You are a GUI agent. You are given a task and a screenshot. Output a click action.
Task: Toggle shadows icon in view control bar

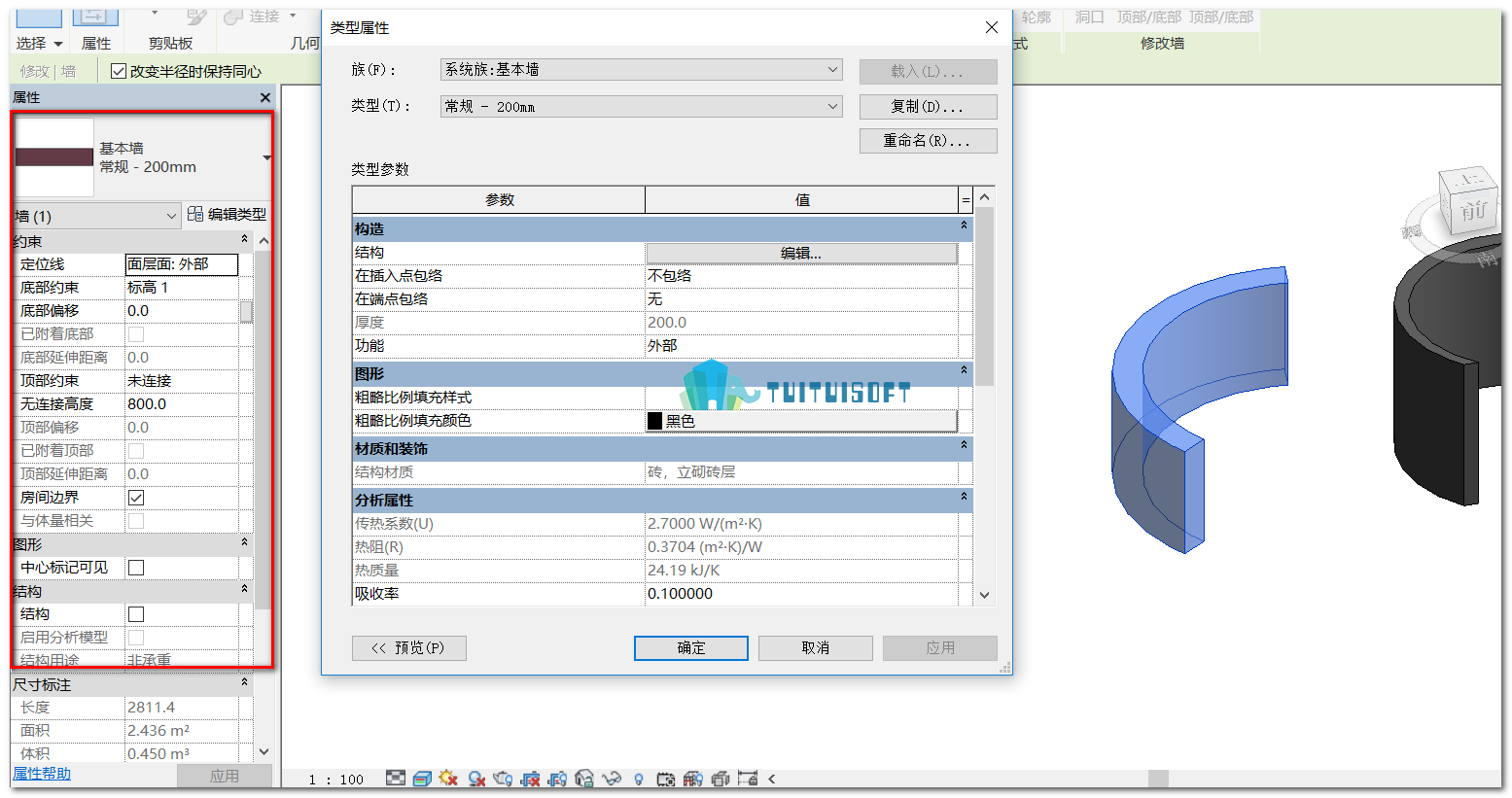476,779
